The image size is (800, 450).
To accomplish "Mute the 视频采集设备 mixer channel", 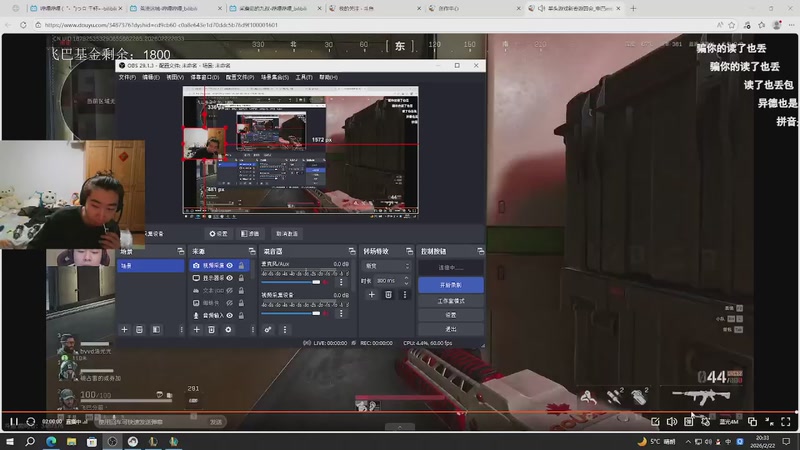I will pyautogui.click(x=326, y=313).
